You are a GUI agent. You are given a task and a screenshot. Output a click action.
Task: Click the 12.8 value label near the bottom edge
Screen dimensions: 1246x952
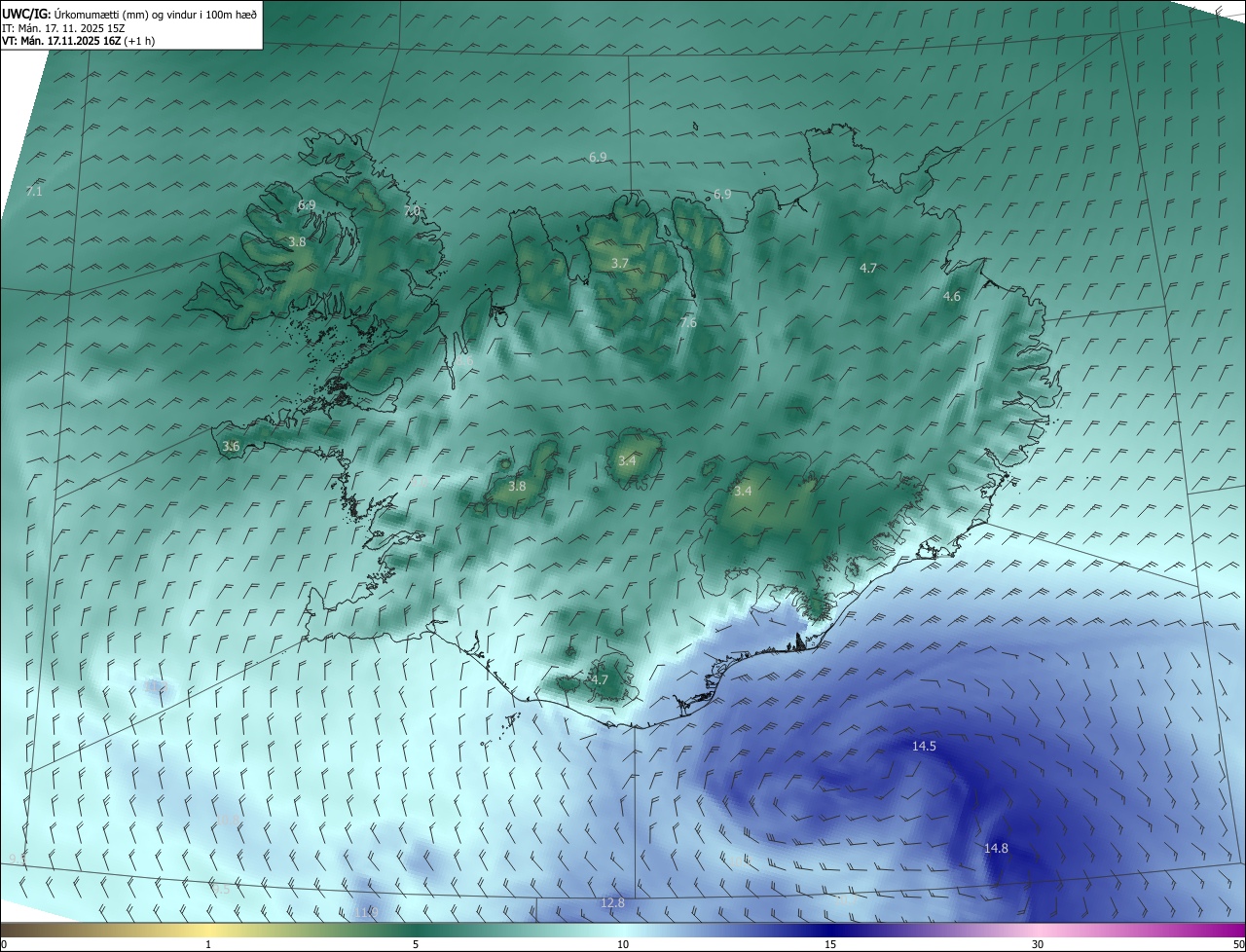[x=612, y=902]
